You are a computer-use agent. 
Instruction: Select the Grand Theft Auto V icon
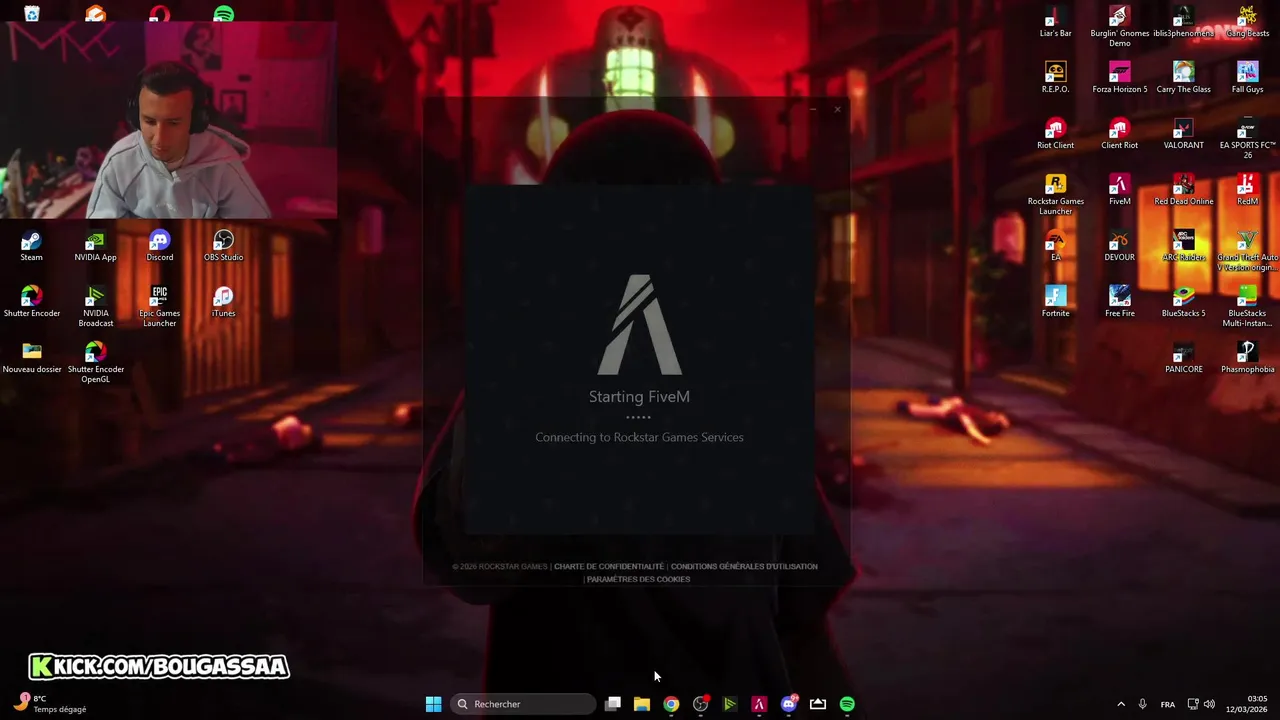click(1247, 250)
